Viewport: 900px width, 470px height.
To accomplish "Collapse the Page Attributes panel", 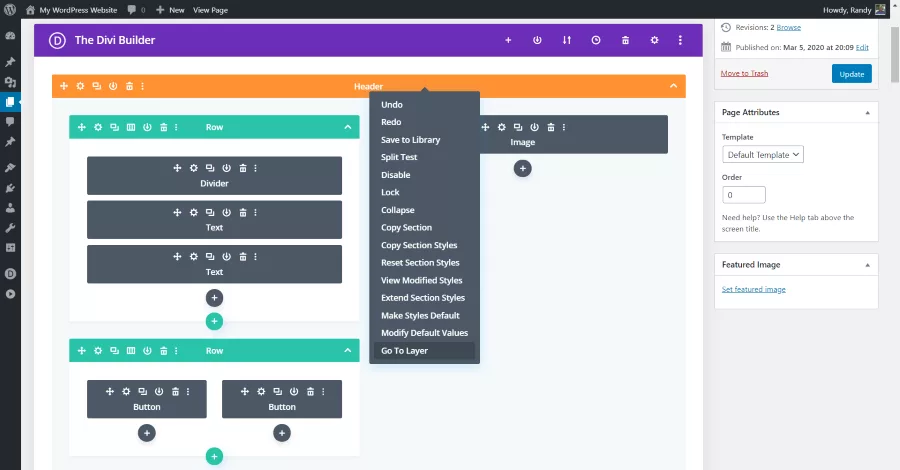I will (867, 113).
